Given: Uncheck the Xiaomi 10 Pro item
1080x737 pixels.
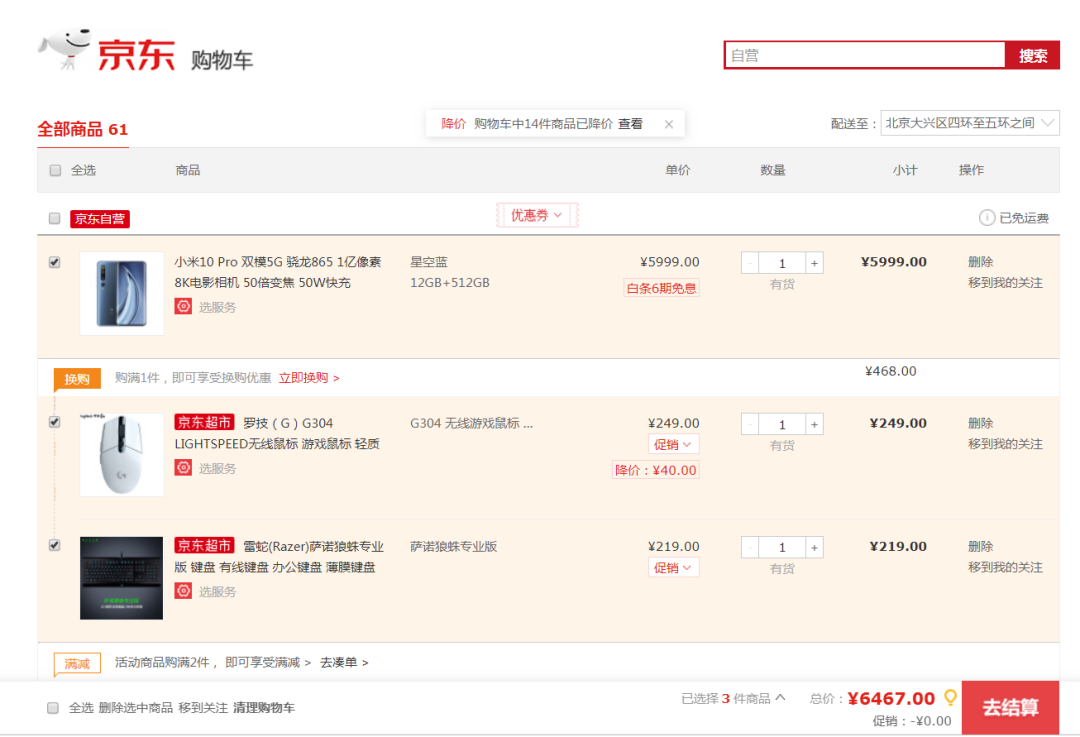Looking at the screenshot, I should (54, 262).
